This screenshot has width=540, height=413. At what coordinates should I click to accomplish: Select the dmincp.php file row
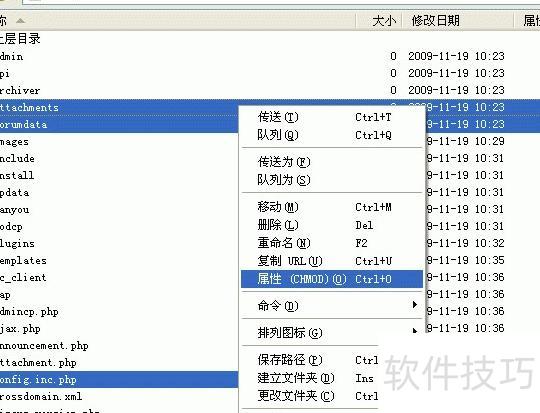[119, 311]
